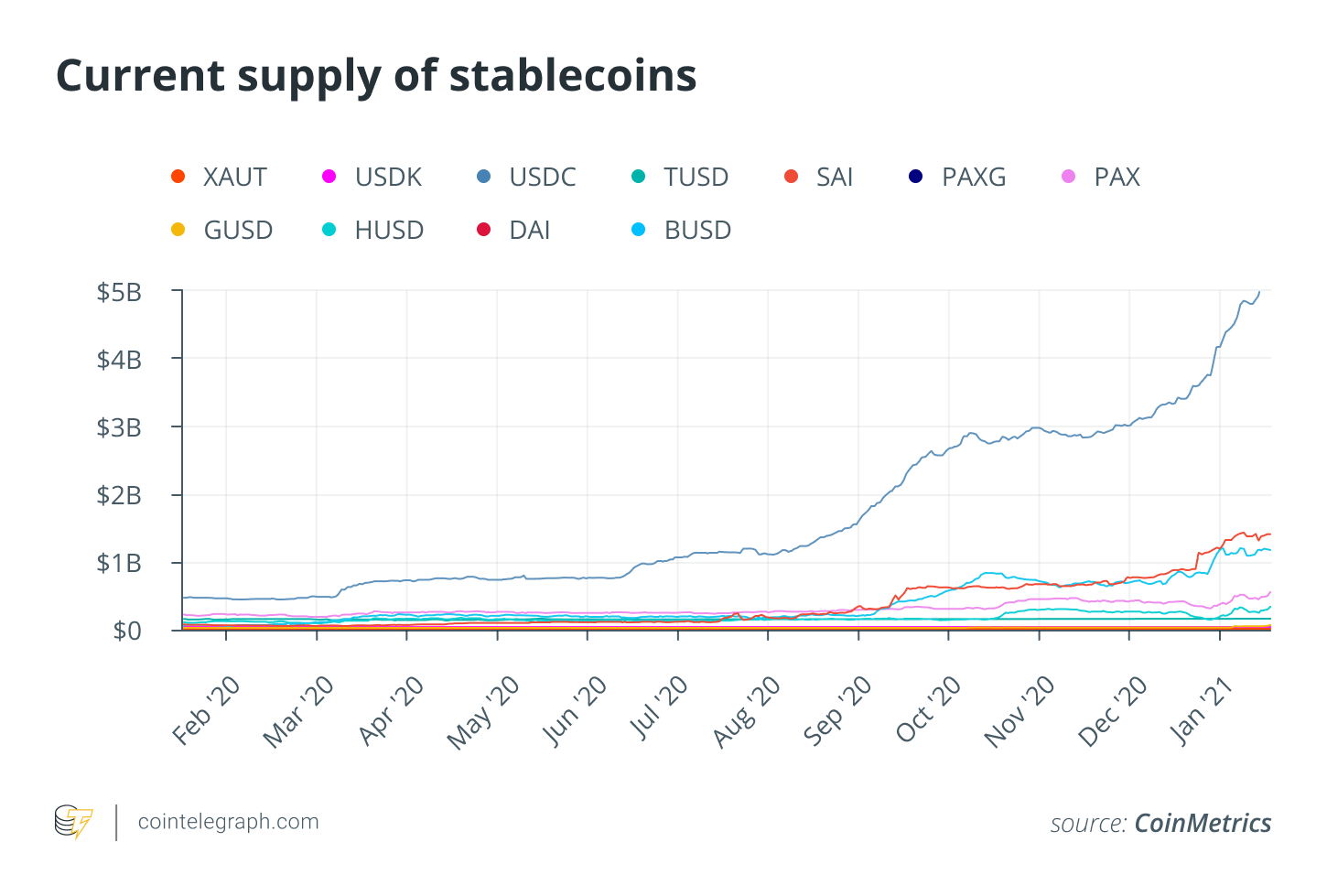Click the BUSD light blue legend dot

(x=639, y=230)
